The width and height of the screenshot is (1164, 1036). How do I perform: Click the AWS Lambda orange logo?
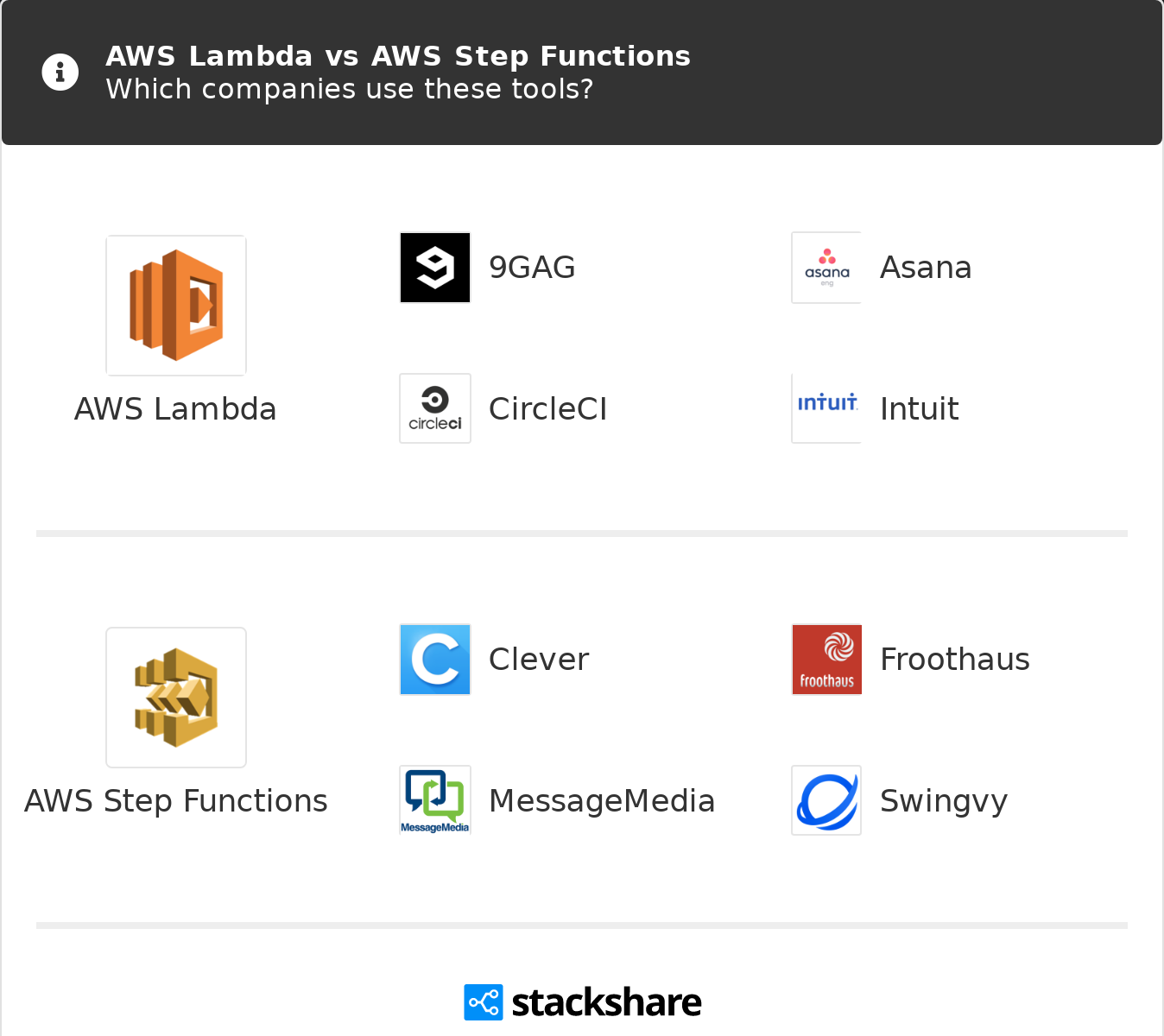point(176,306)
